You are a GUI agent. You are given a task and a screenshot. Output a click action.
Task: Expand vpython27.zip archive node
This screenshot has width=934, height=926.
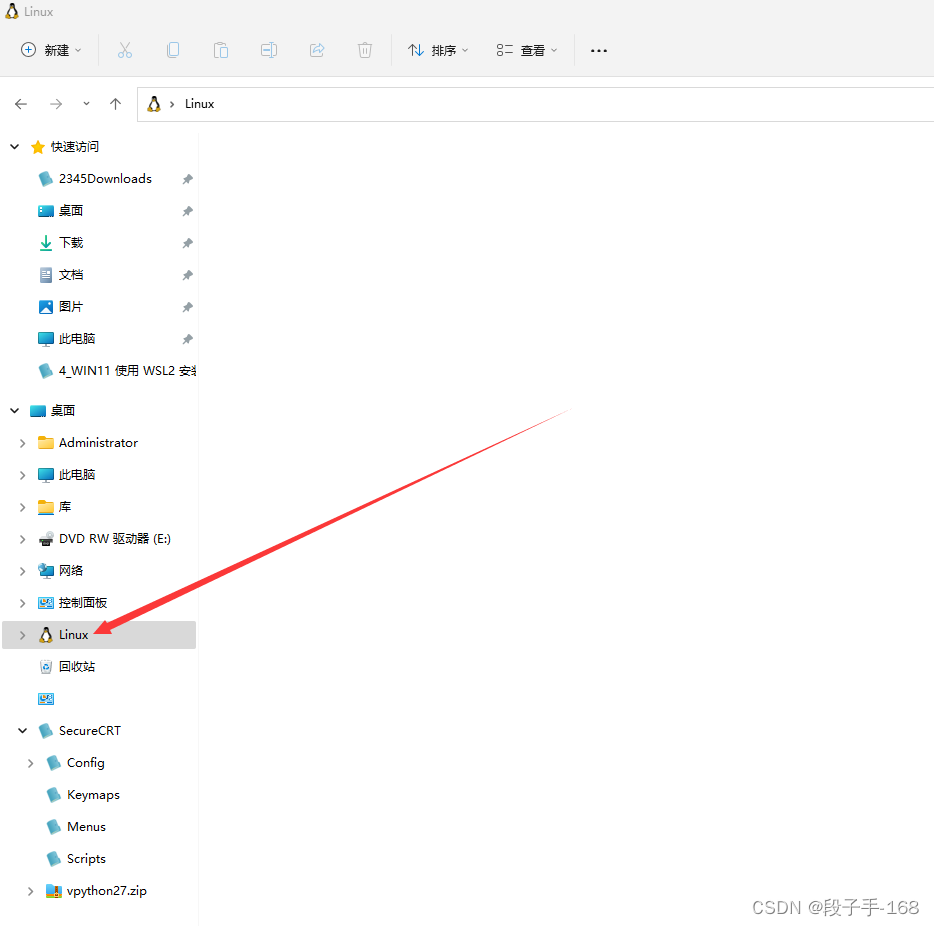tap(30, 891)
